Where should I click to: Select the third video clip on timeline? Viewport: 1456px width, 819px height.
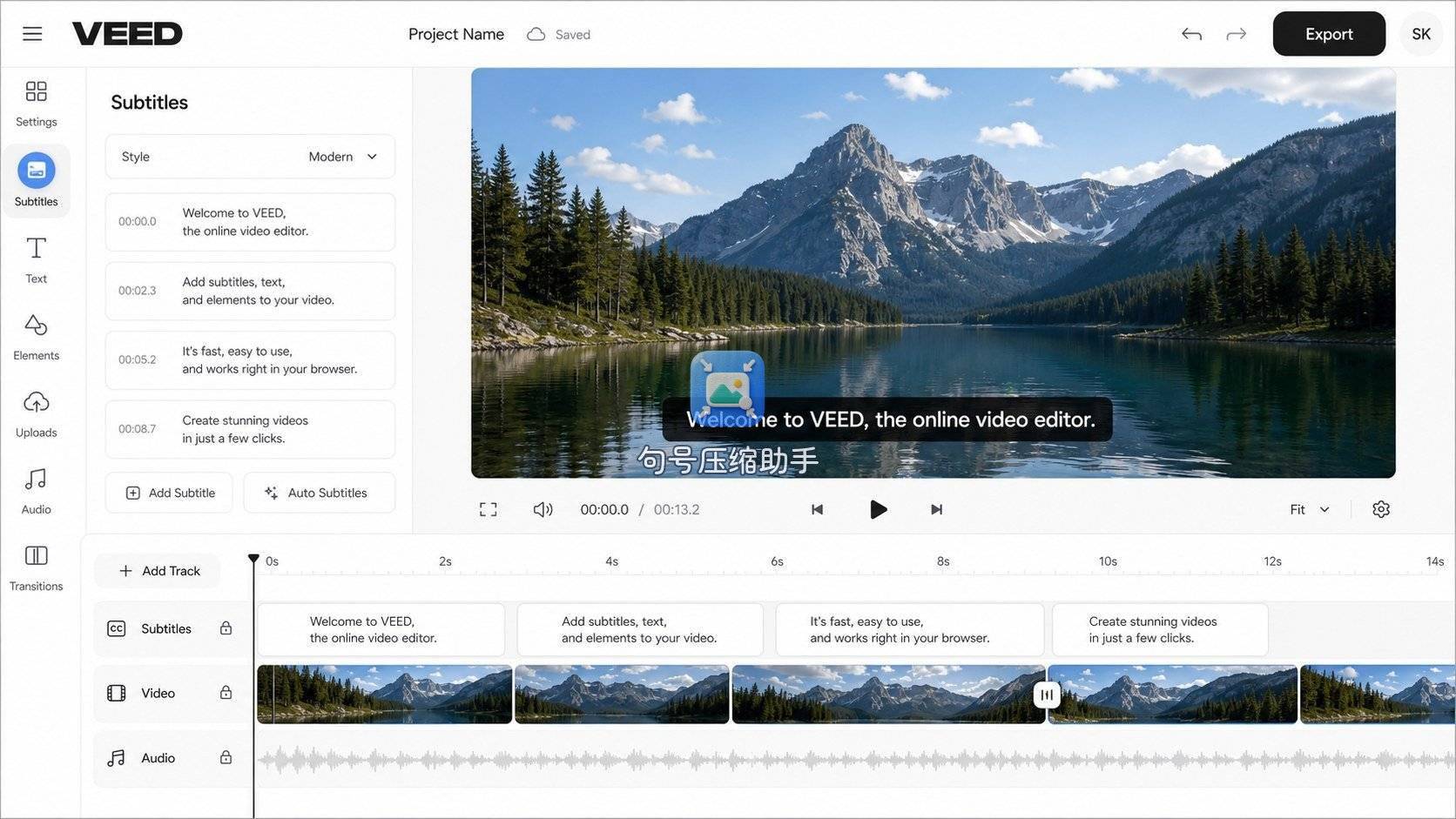tap(888, 695)
